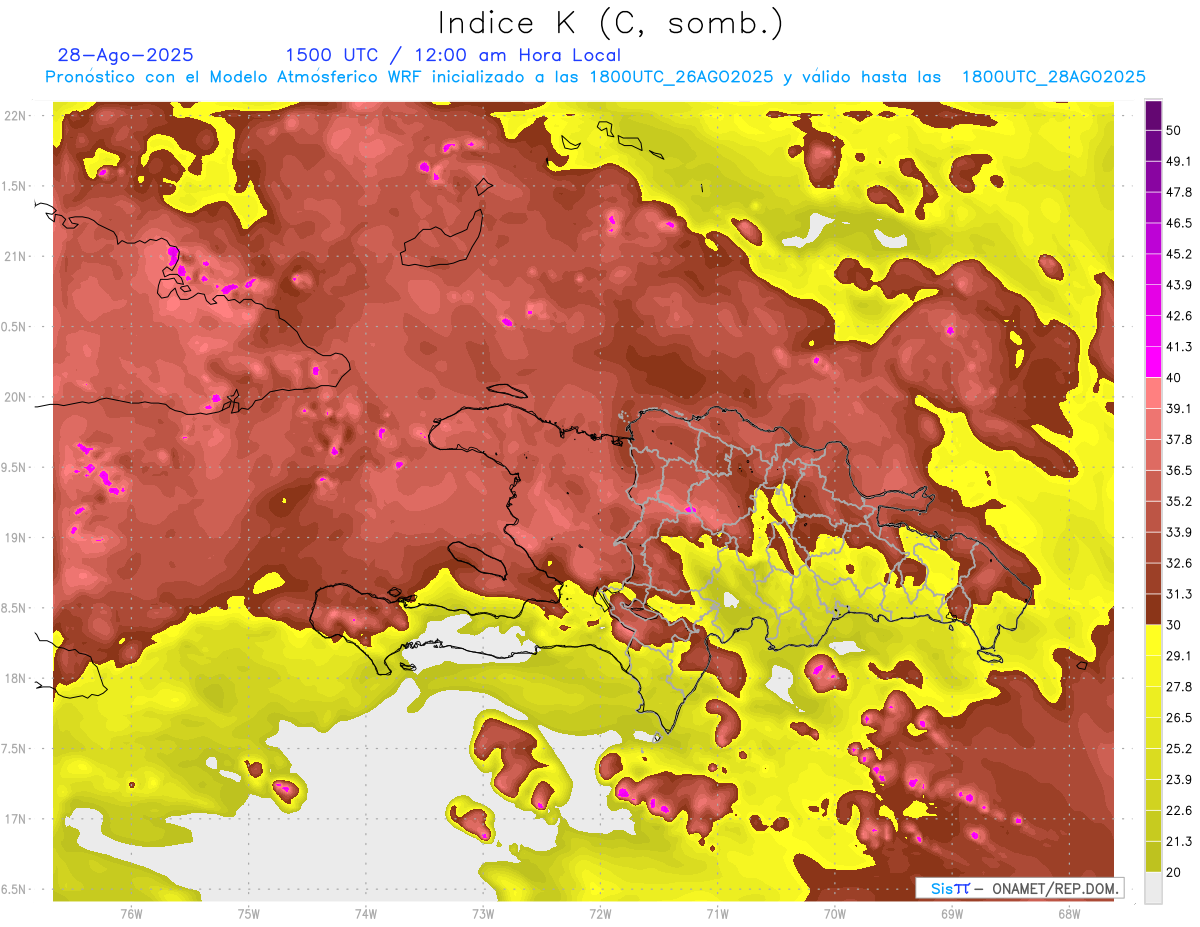Image resolution: width=1200 pixels, height=927 pixels.
Task: Click the '68W' longitude axis label
Action: [1069, 913]
